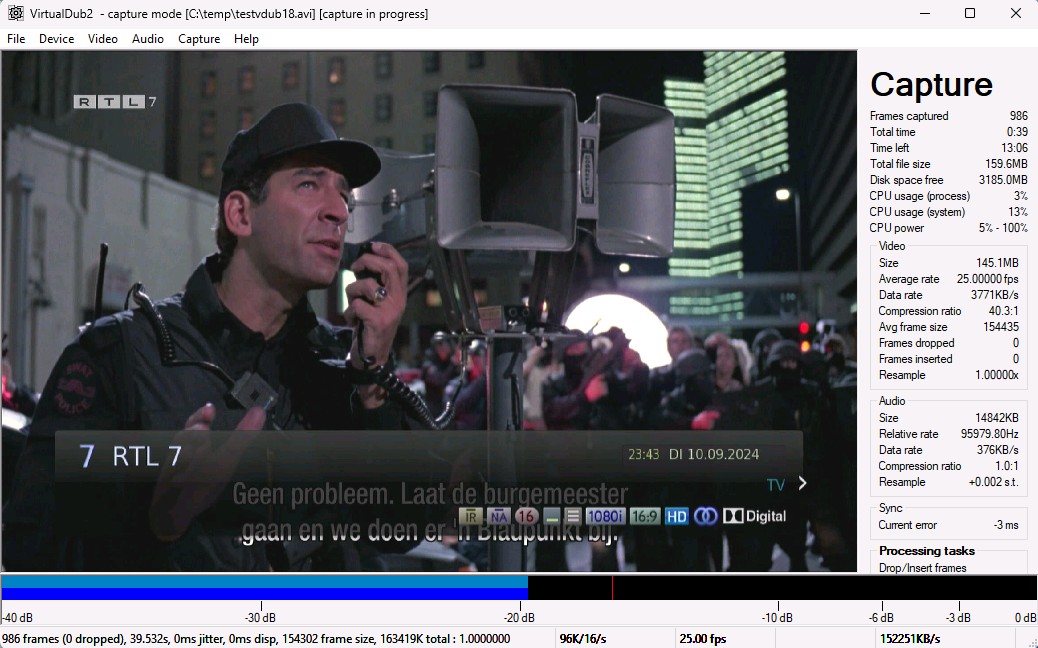Viewport: 1038px width, 648px height.
Task: Click the "CPU usage (process)" label
Action: [920, 196]
